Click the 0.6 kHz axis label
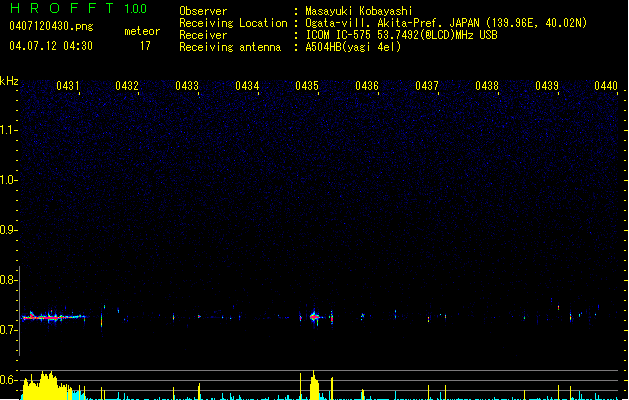 8,380
